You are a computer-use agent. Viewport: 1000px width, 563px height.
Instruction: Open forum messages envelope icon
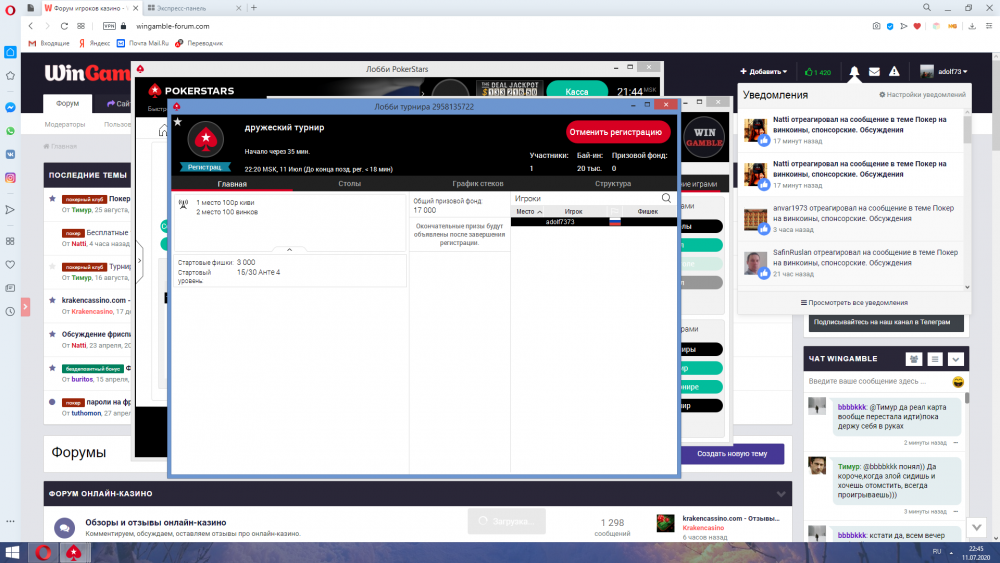click(x=874, y=71)
